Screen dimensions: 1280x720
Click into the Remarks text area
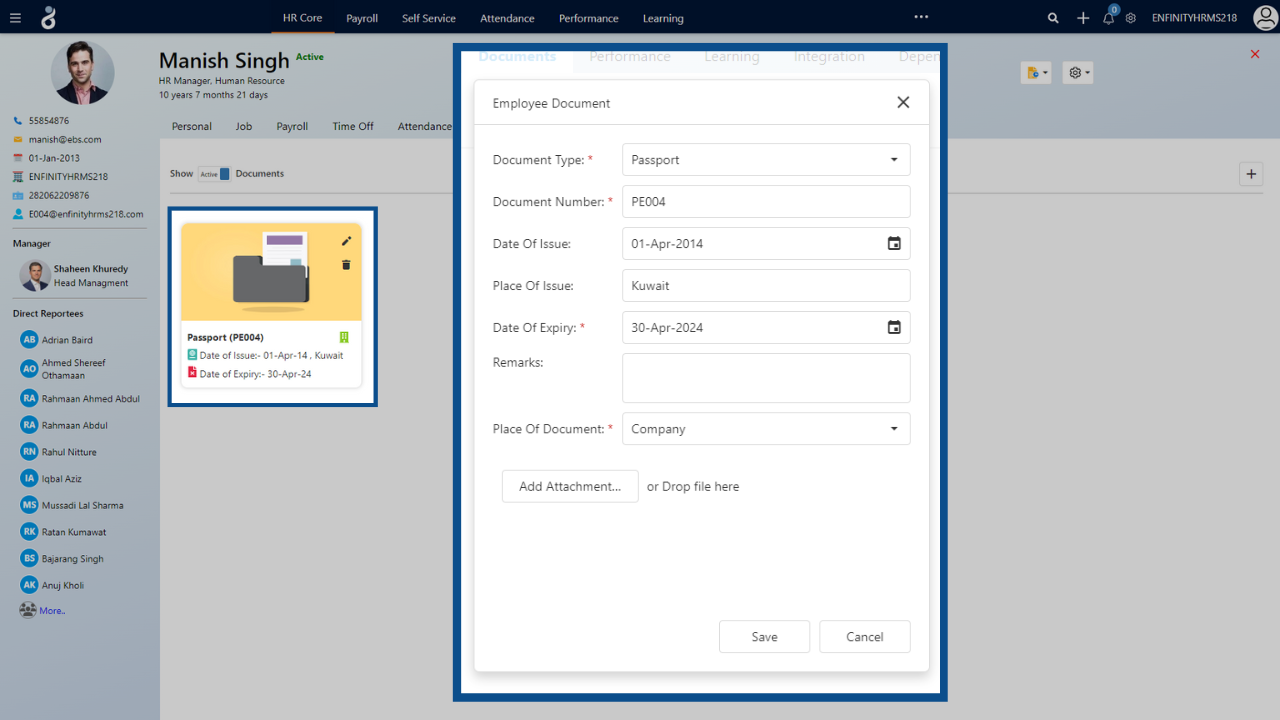(x=766, y=378)
